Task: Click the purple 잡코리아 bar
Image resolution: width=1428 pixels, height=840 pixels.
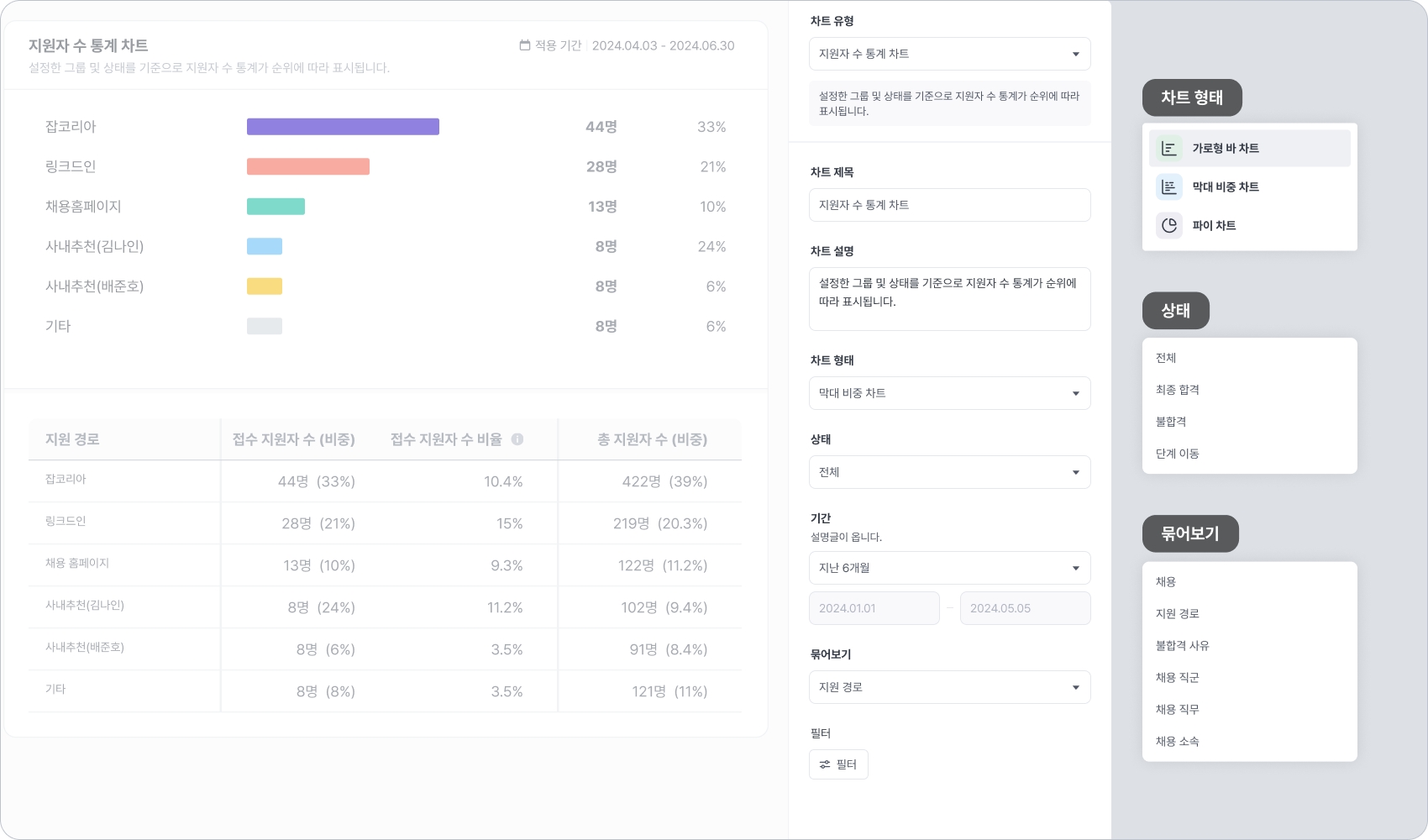Action: tap(343, 127)
